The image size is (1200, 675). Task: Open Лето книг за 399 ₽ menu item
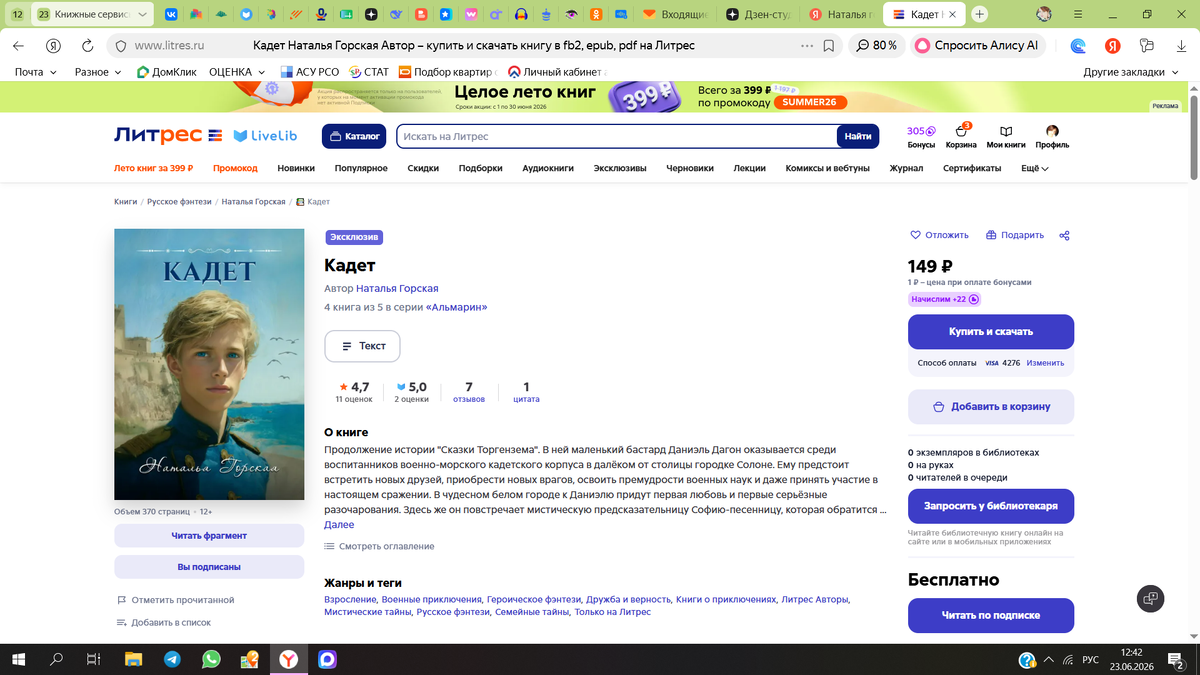click(x=153, y=168)
